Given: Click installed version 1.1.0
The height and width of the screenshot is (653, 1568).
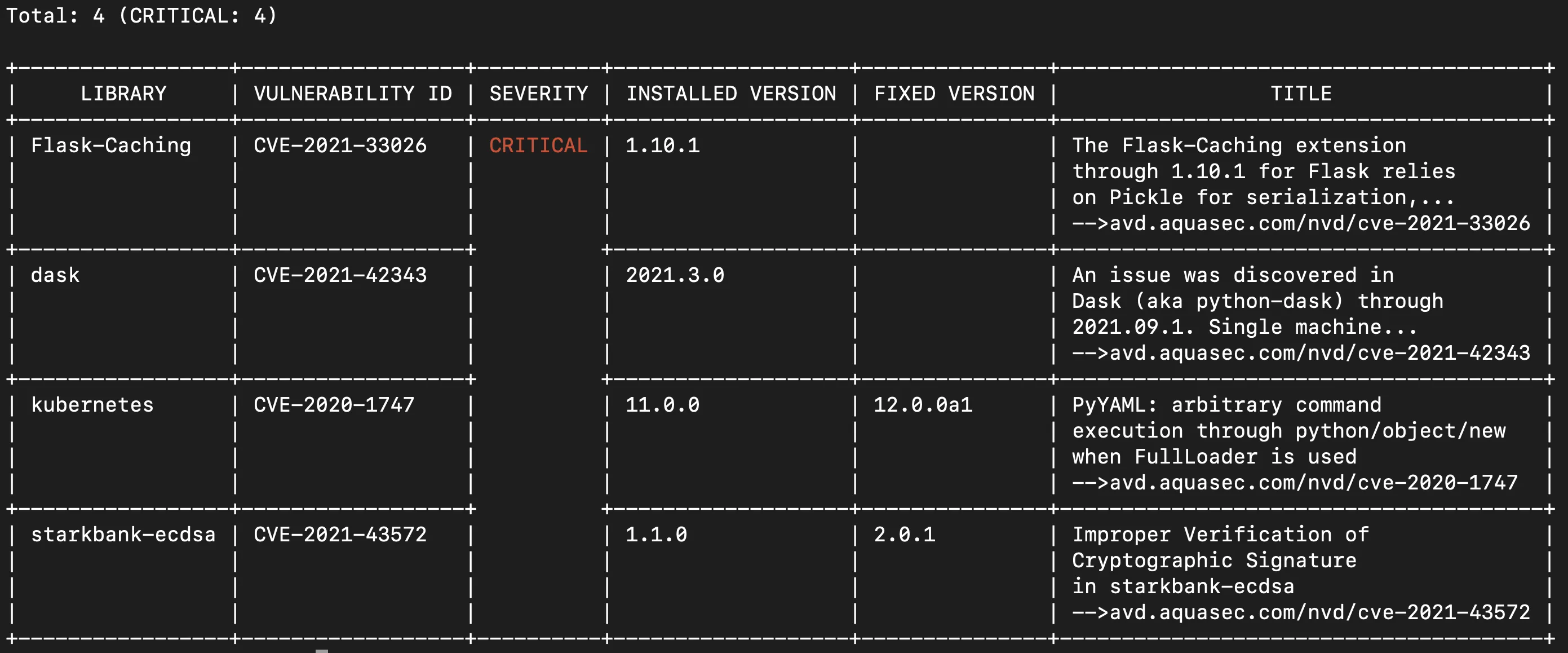Looking at the screenshot, I should coord(657,534).
